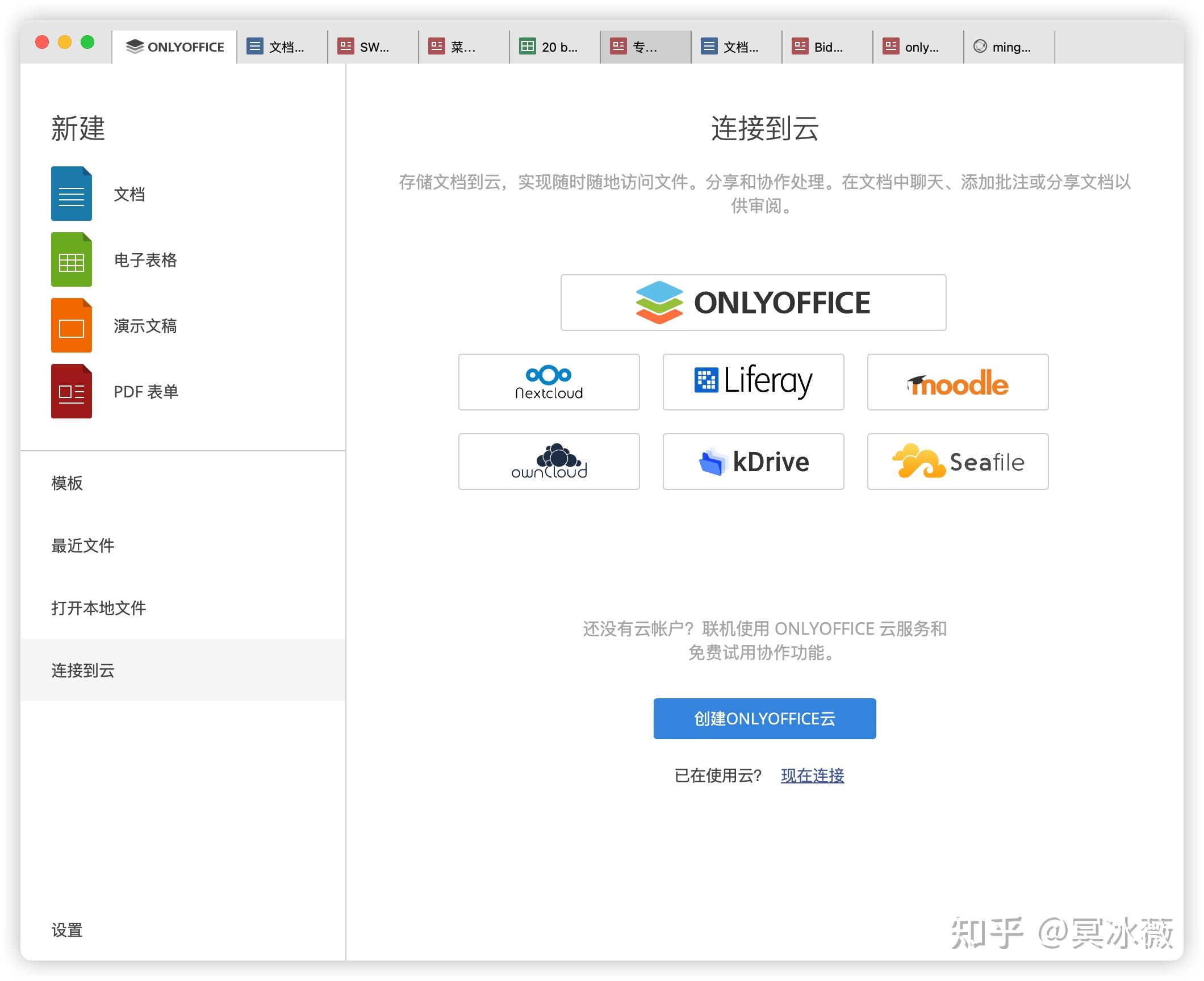1204x981 pixels.
Task: Switch to the ONLYOFFICE start tab
Action: (174, 47)
